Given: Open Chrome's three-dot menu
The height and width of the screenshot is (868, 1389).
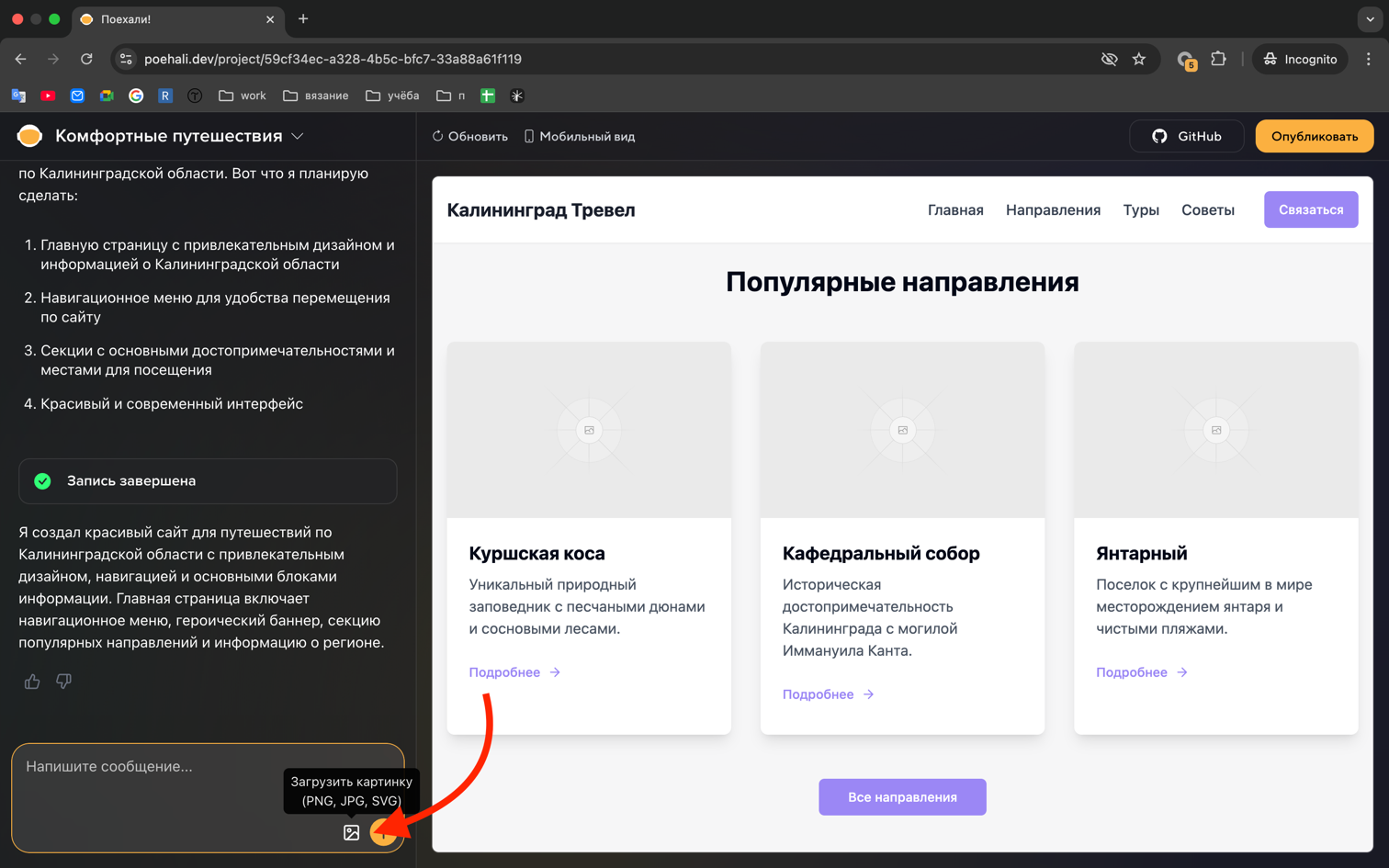Looking at the screenshot, I should point(1370,58).
